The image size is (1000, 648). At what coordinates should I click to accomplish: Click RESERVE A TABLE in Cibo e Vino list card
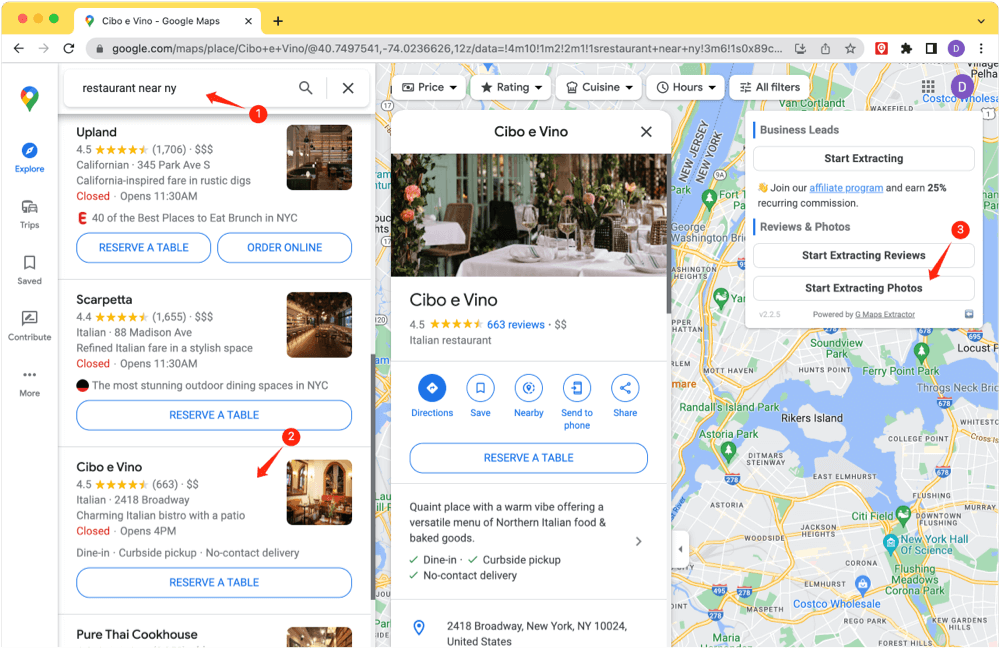tap(214, 583)
